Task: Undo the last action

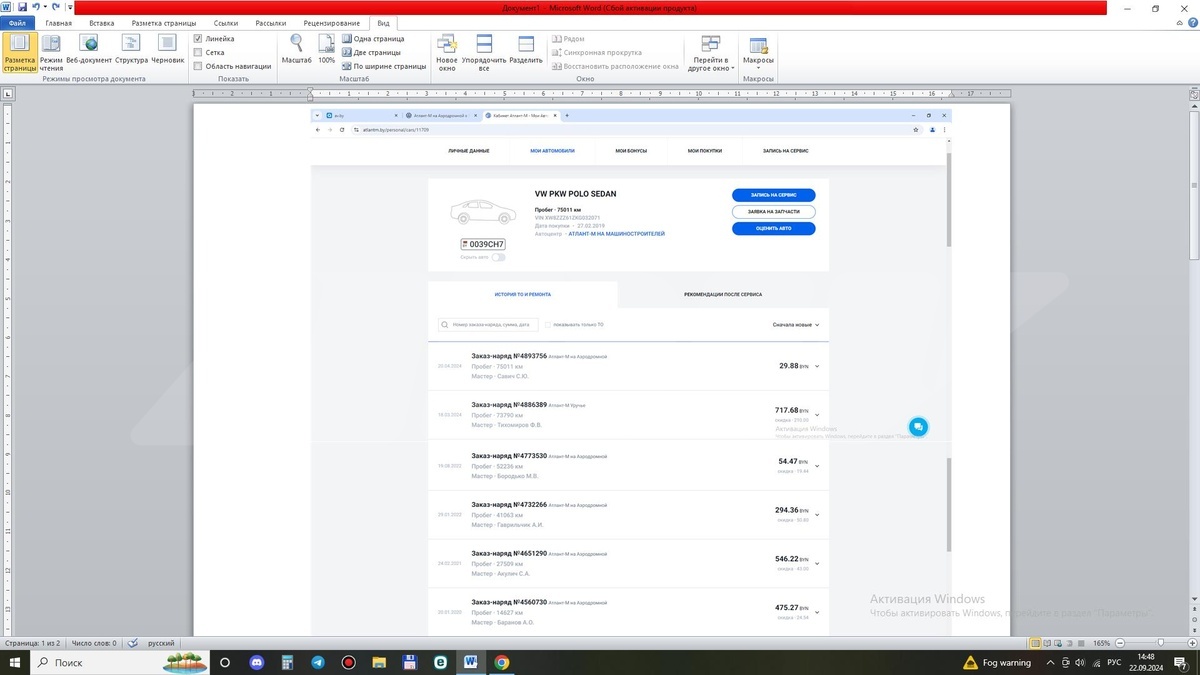Action: [x=35, y=7]
